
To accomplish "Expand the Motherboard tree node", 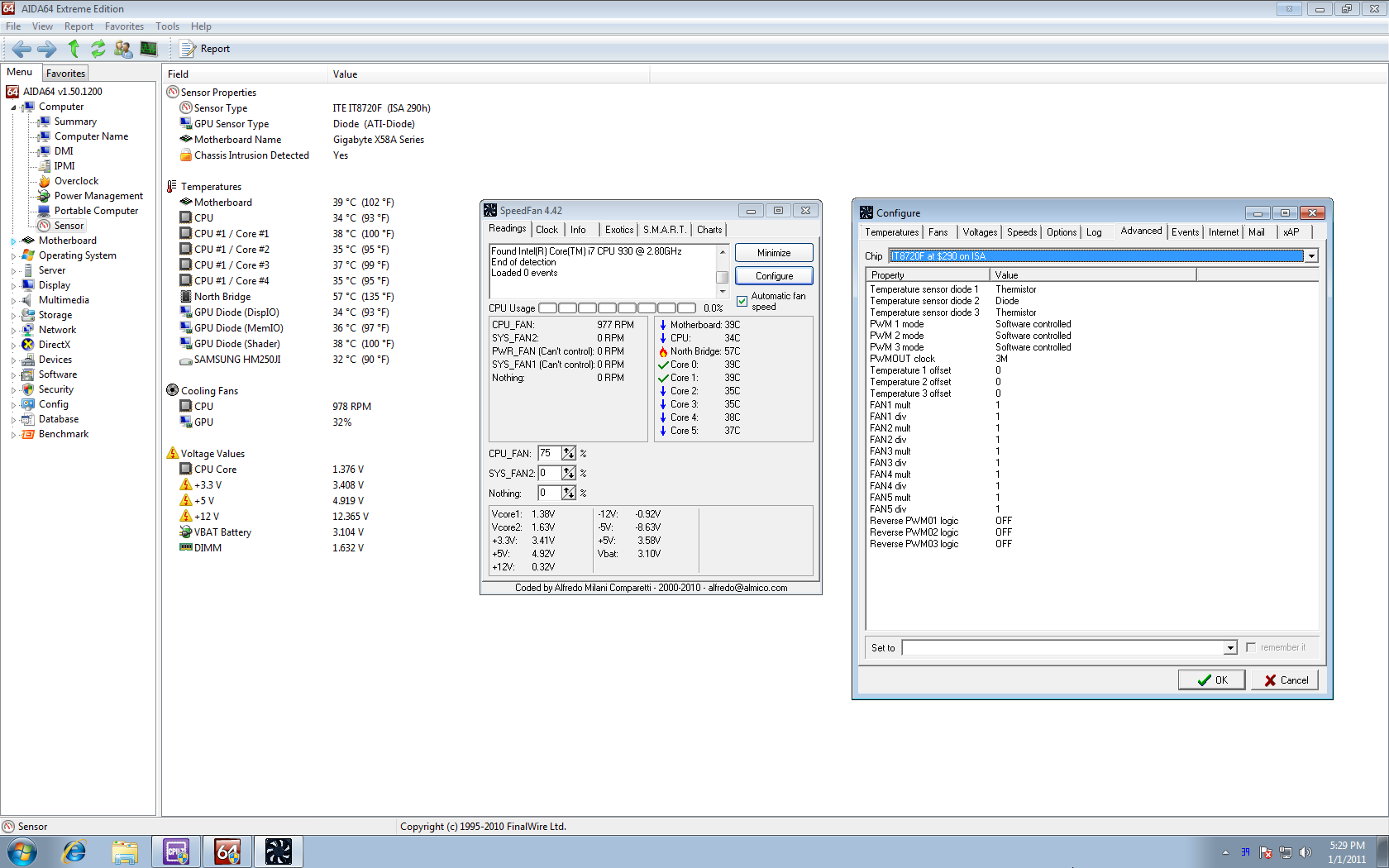I will pyautogui.click(x=13, y=241).
